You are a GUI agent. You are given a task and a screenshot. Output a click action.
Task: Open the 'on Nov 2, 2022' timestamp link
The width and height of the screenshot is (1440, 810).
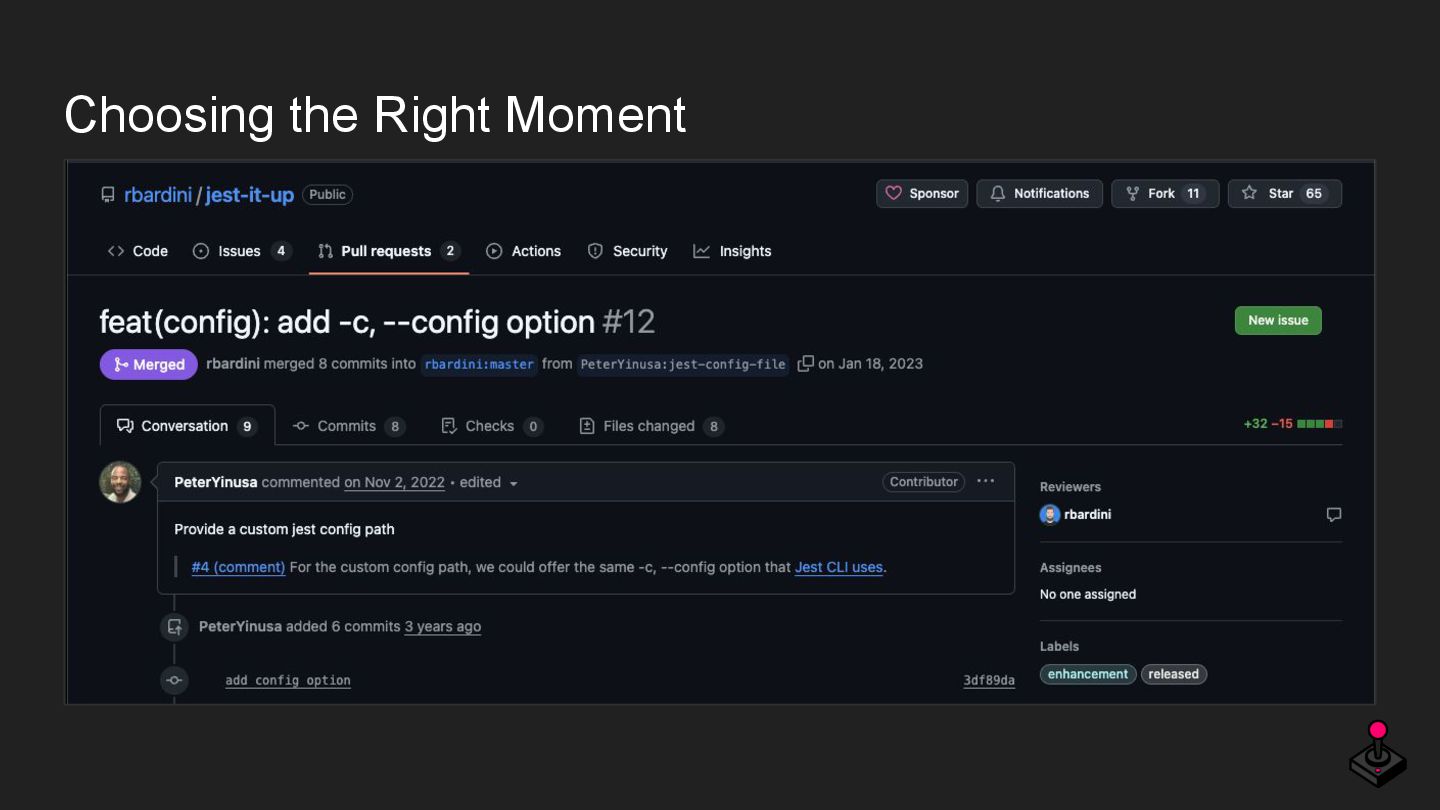(394, 482)
